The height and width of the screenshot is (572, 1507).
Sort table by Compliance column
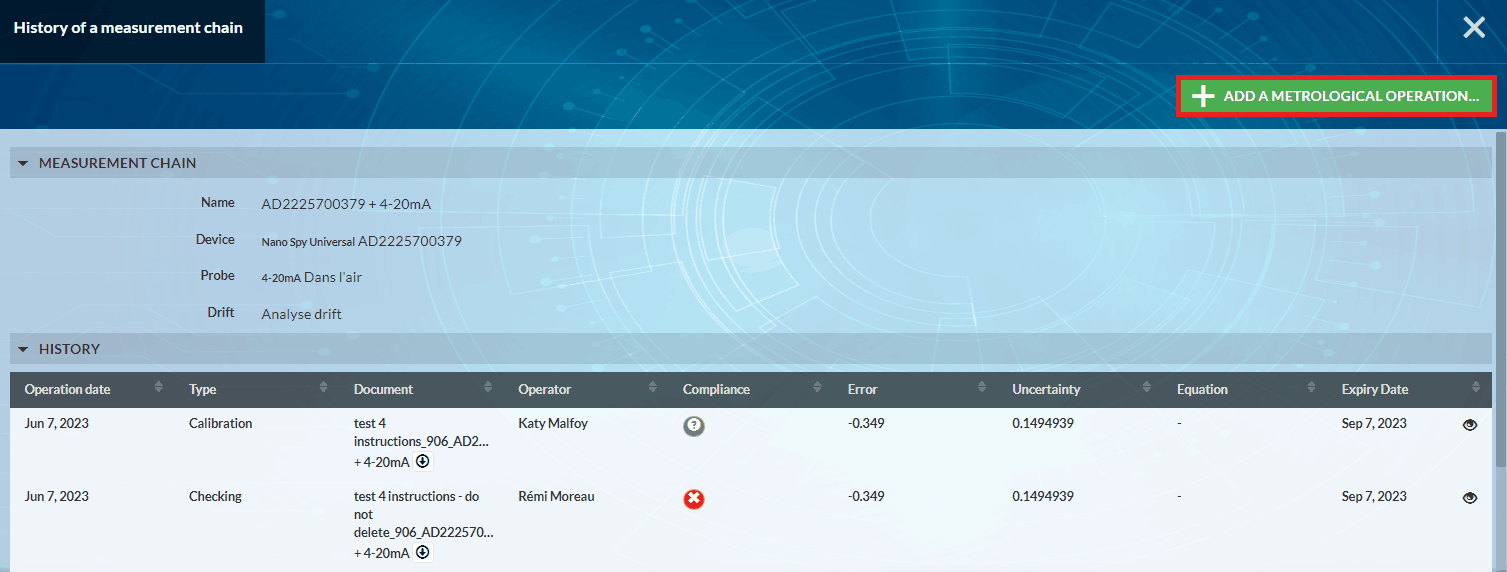point(817,389)
